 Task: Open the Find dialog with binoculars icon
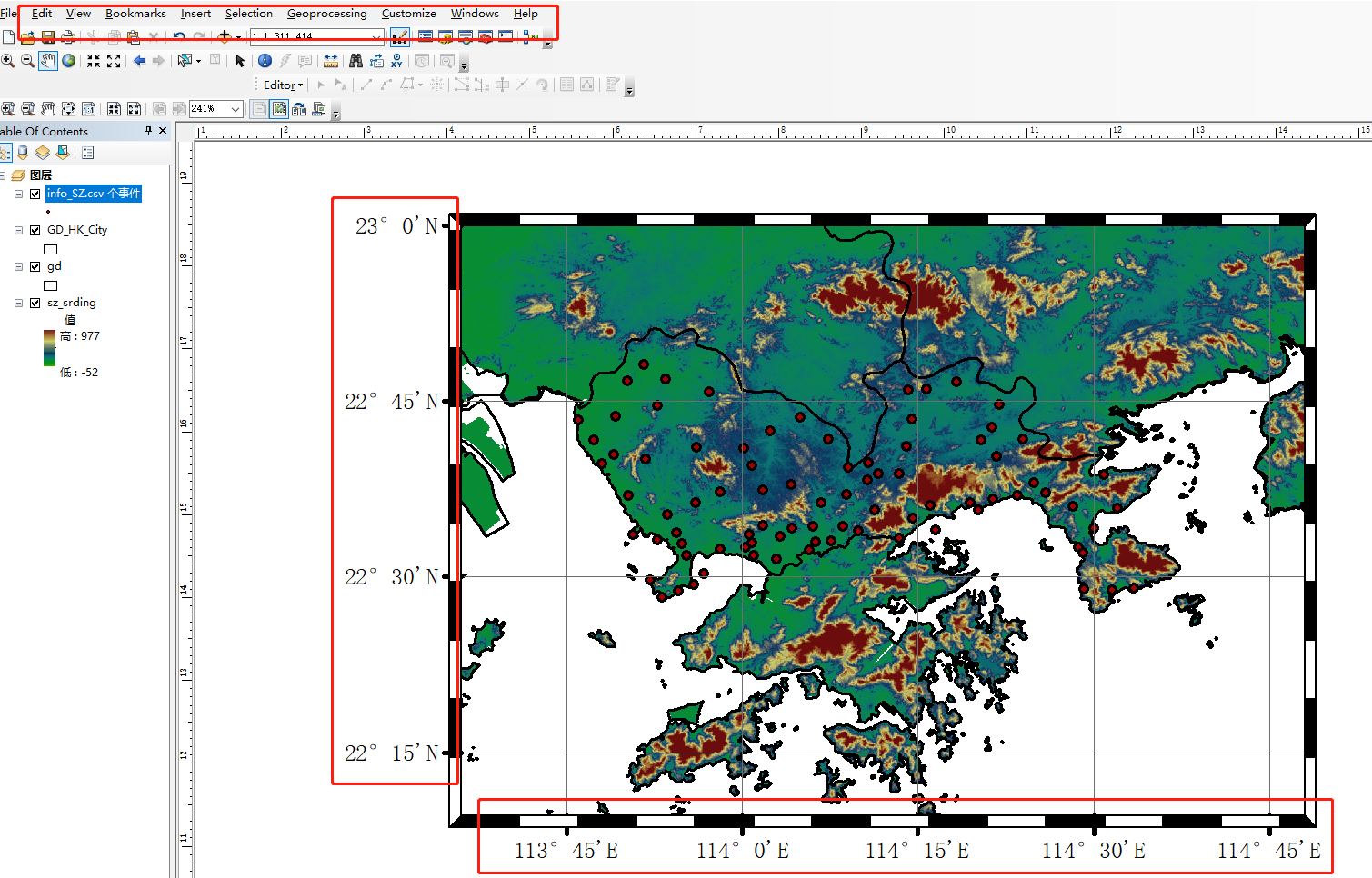pyautogui.click(x=355, y=61)
